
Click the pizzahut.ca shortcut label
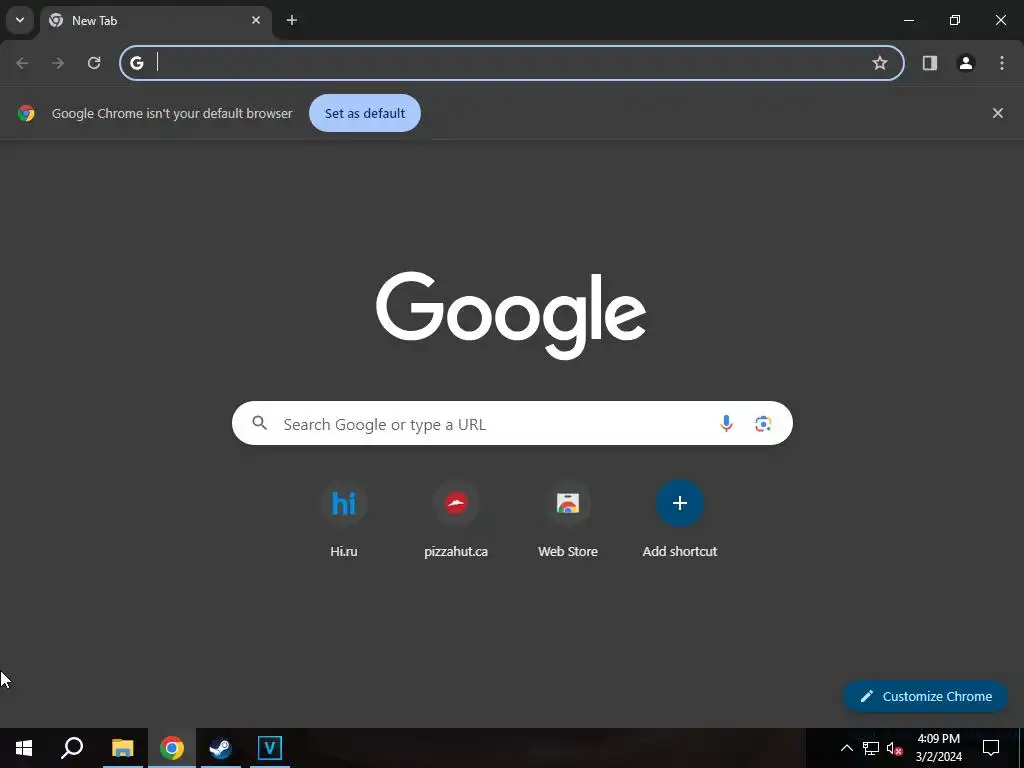pos(456,552)
